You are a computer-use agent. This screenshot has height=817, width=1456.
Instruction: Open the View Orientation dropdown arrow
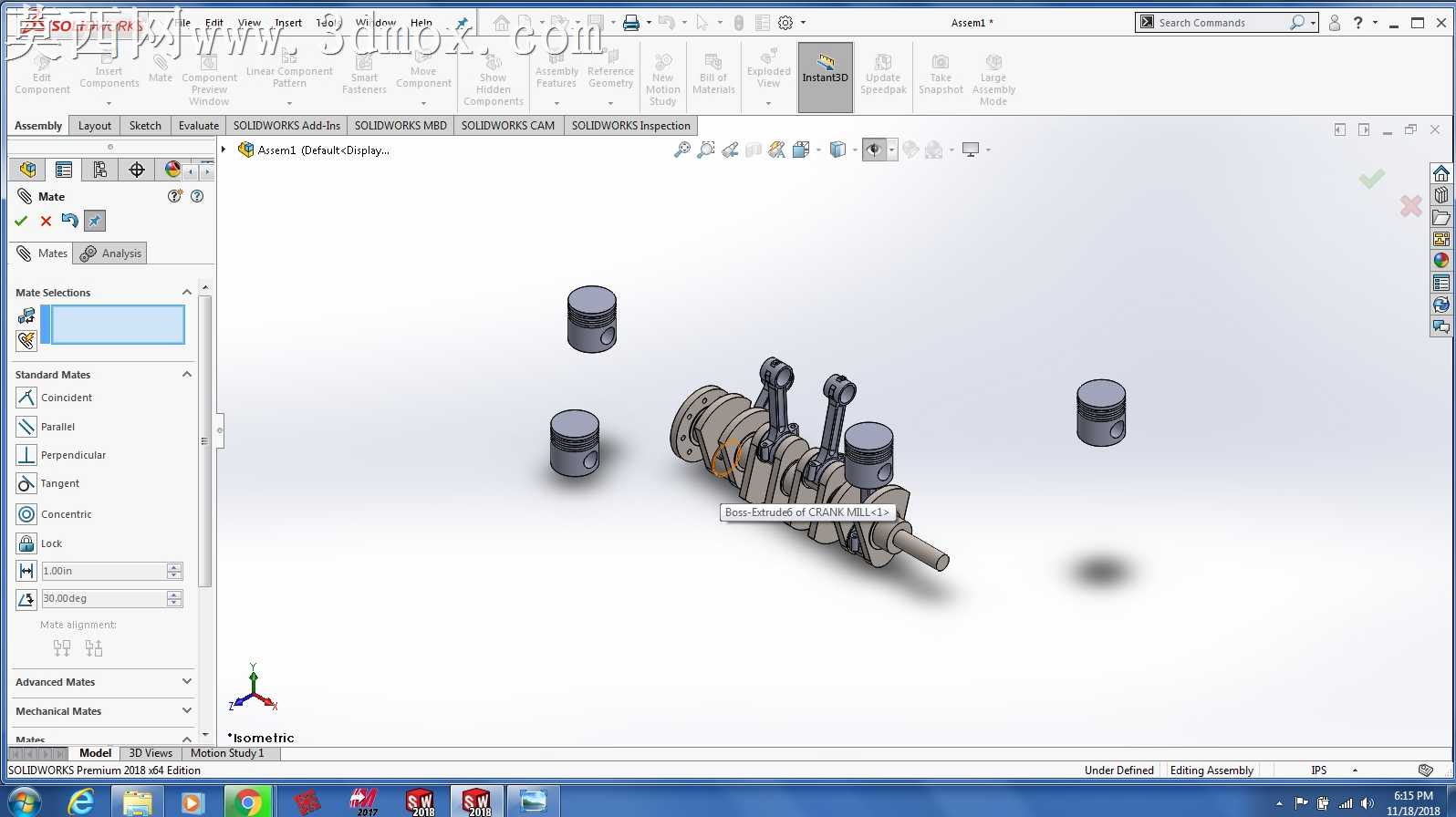[x=818, y=150]
